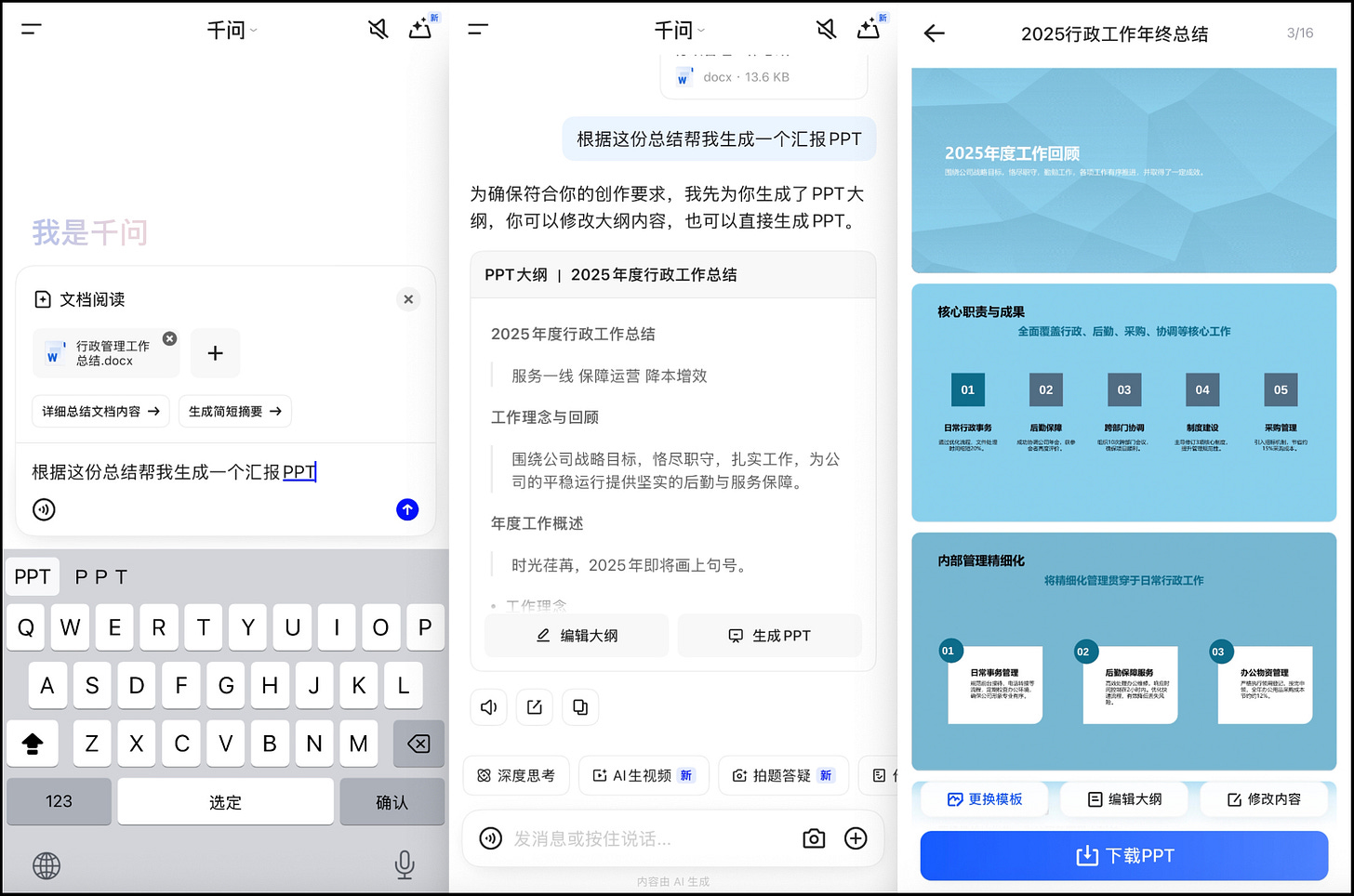The image size is (1354, 896).
Task: Choose spaced P P T keyboard suggestion
Action: [x=101, y=577]
